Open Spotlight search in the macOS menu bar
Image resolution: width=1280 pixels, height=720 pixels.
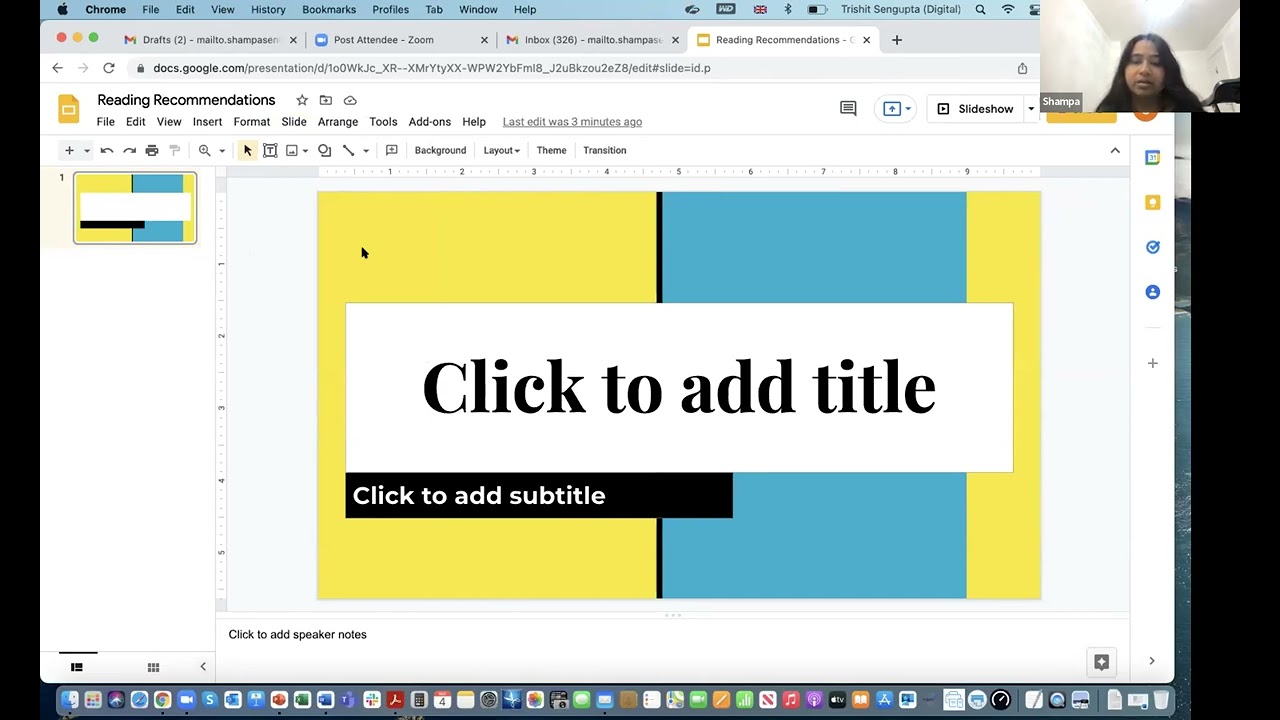tap(981, 10)
